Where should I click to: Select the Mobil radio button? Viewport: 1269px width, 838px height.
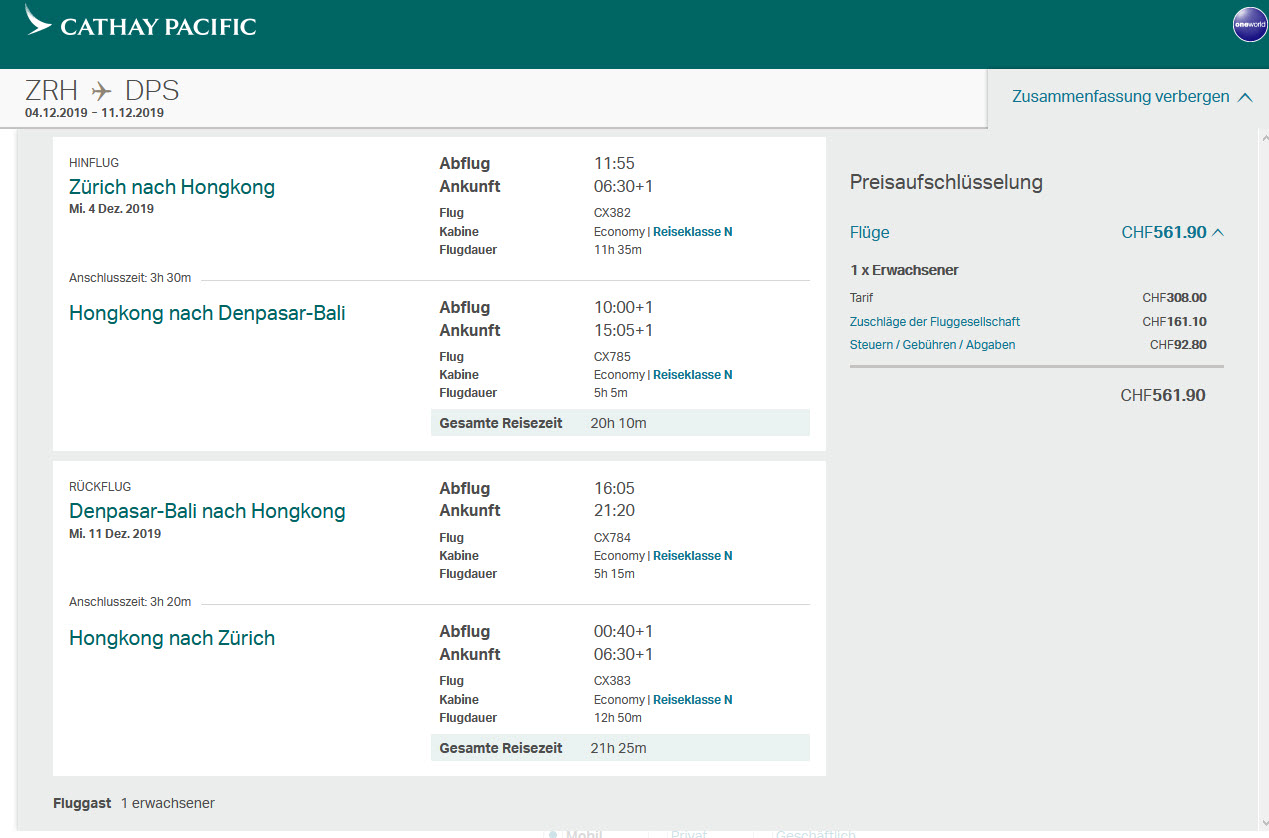tap(552, 834)
